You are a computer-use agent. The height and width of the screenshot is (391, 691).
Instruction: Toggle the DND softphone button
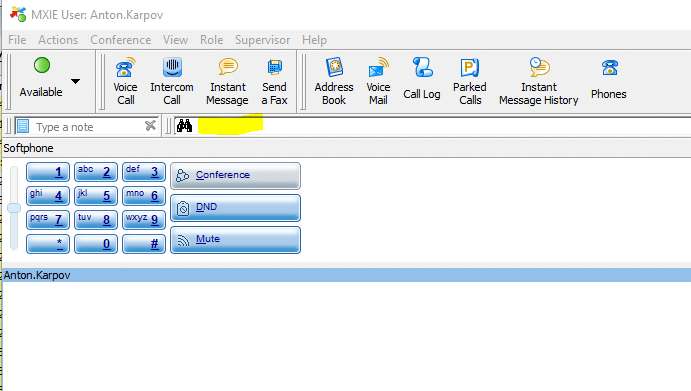[235, 208]
